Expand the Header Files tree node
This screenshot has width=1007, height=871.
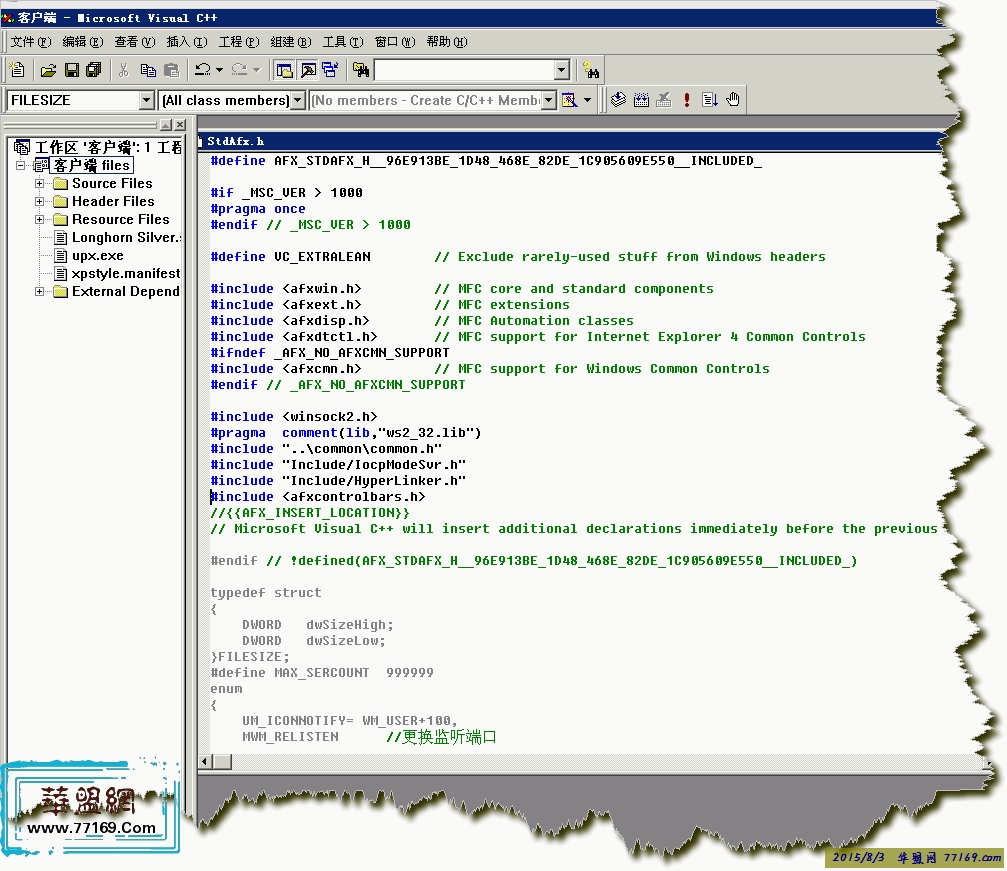[40, 202]
